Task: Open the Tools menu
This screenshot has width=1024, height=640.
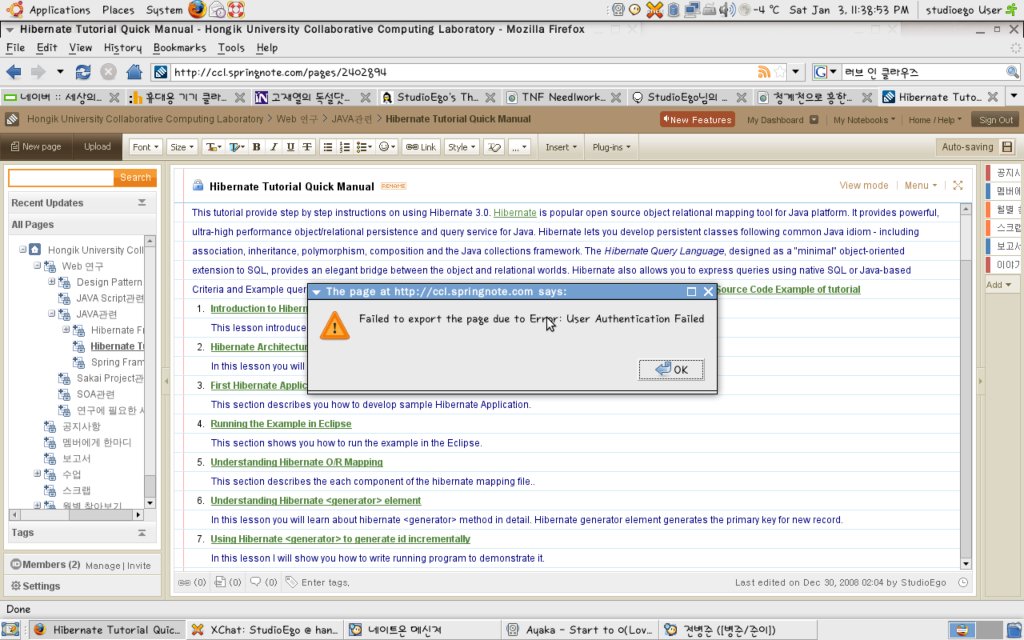Action: click(x=231, y=48)
